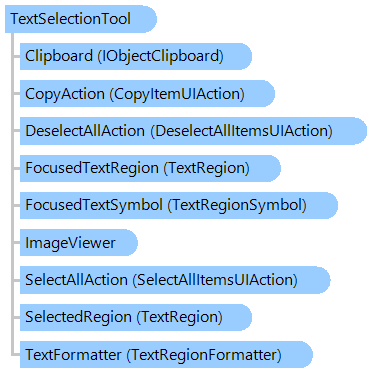
Task: Open the ImageViewer node
Action: (x=79, y=243)
